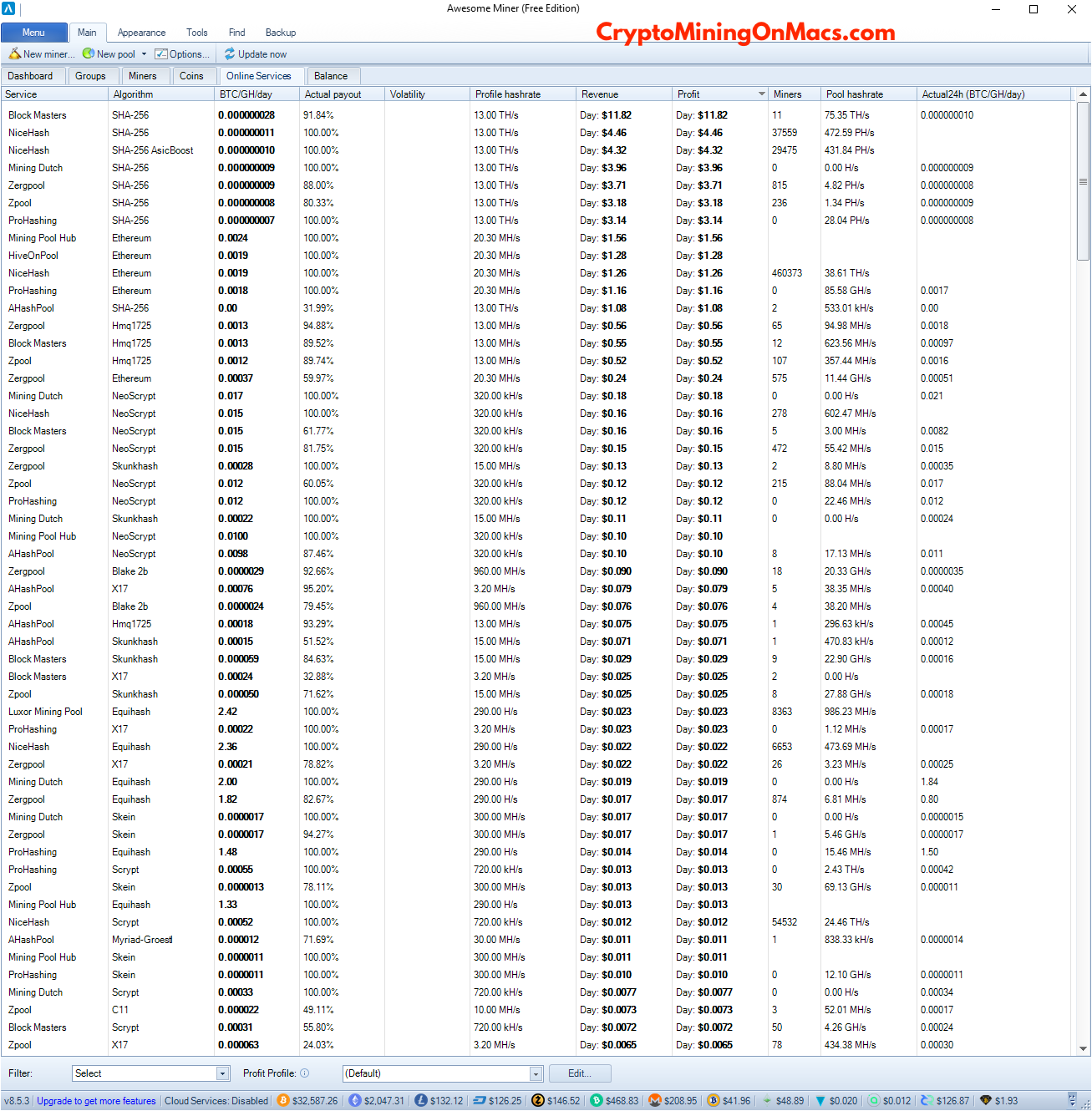Click the New pool globe icon
Screen dimensions: 1092x1111
coord(88,54)
